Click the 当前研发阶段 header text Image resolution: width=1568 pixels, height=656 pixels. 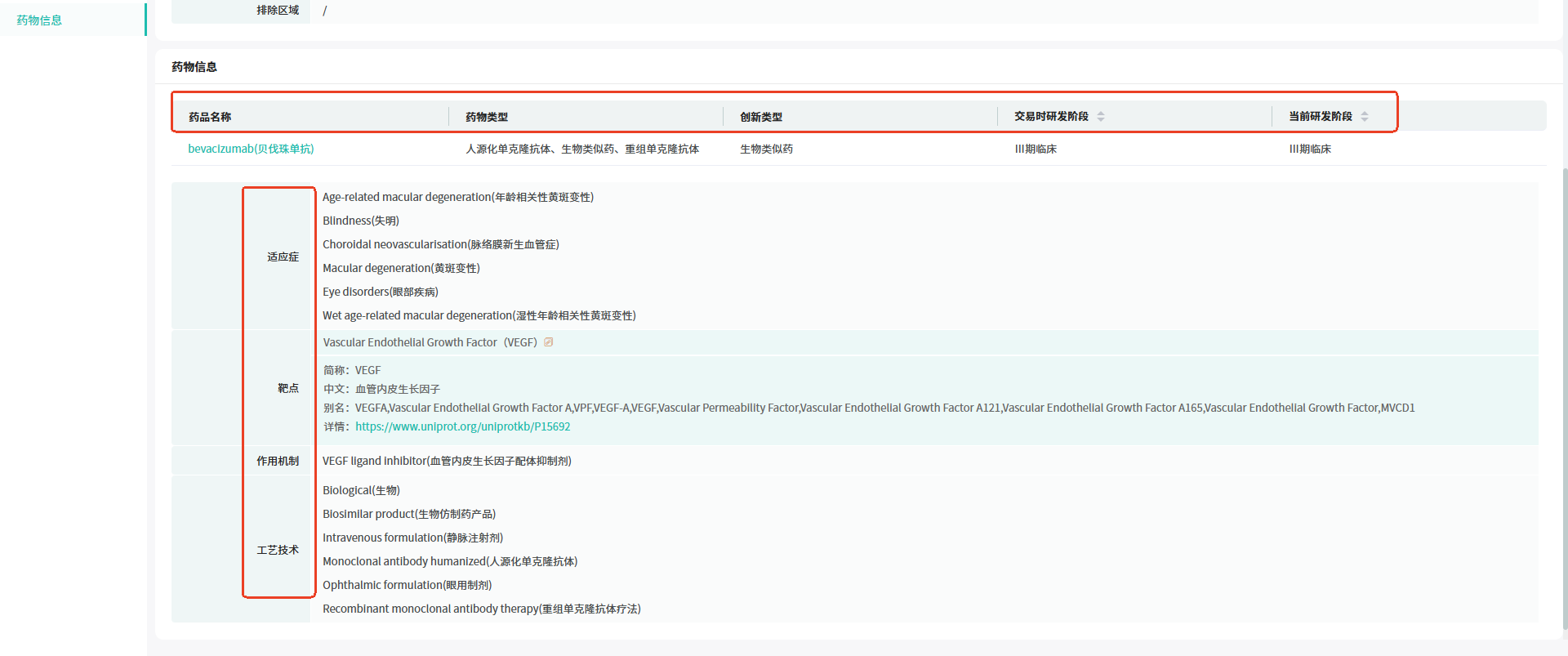pos(1321,117)
